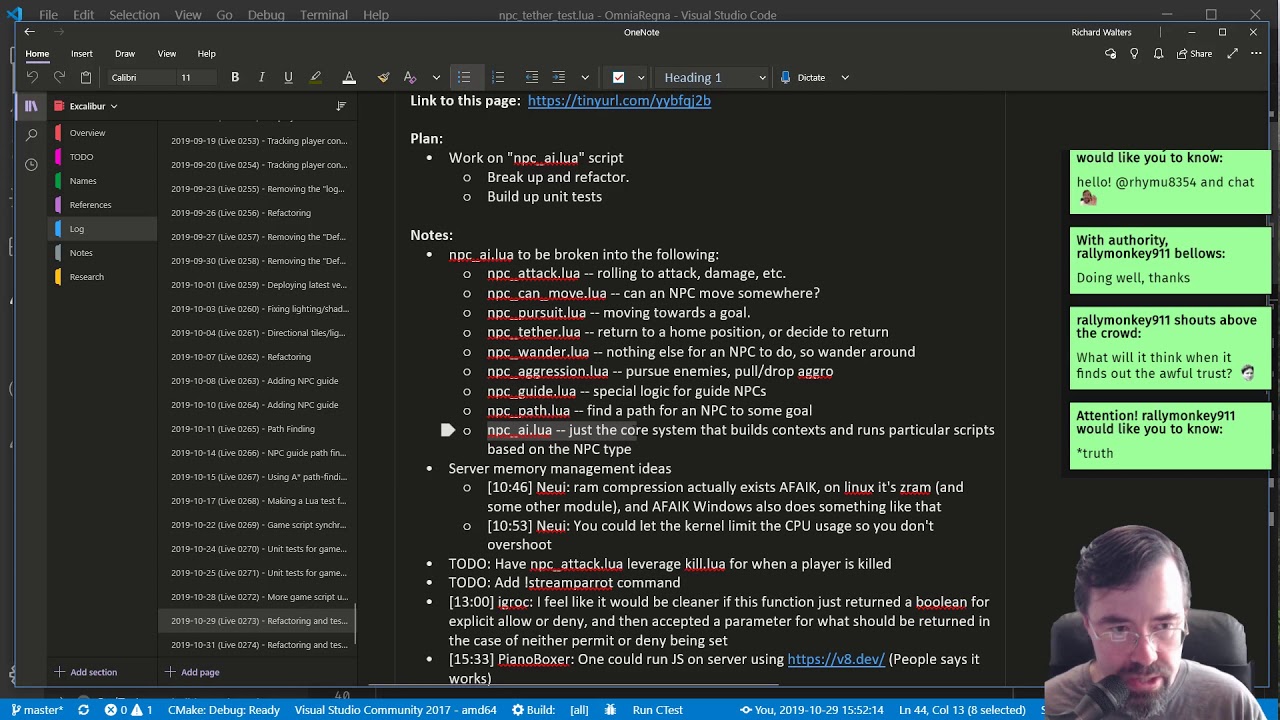The image size is (1280, 720).
Task: Open the tags dropdown arrow
Action: pyautogui.click(x=641, y=77)
